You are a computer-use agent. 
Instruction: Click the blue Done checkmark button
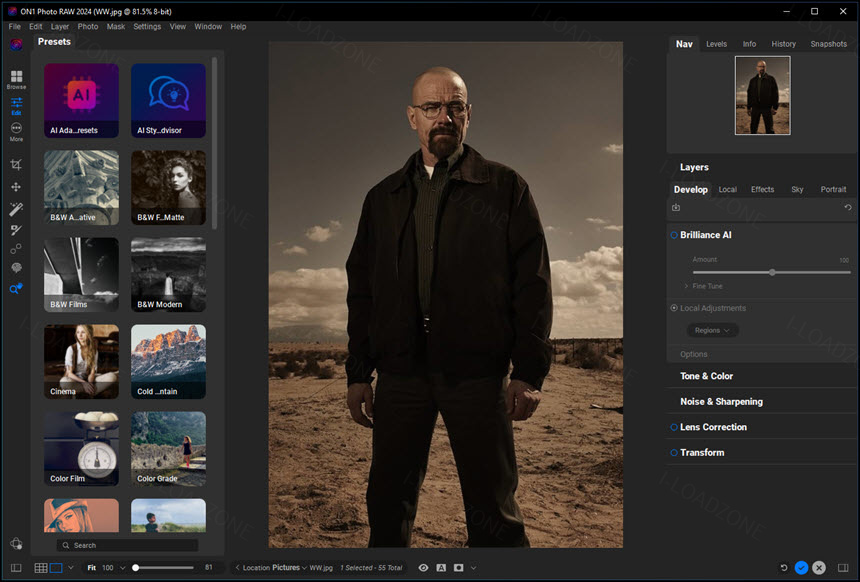click(801, 568)
